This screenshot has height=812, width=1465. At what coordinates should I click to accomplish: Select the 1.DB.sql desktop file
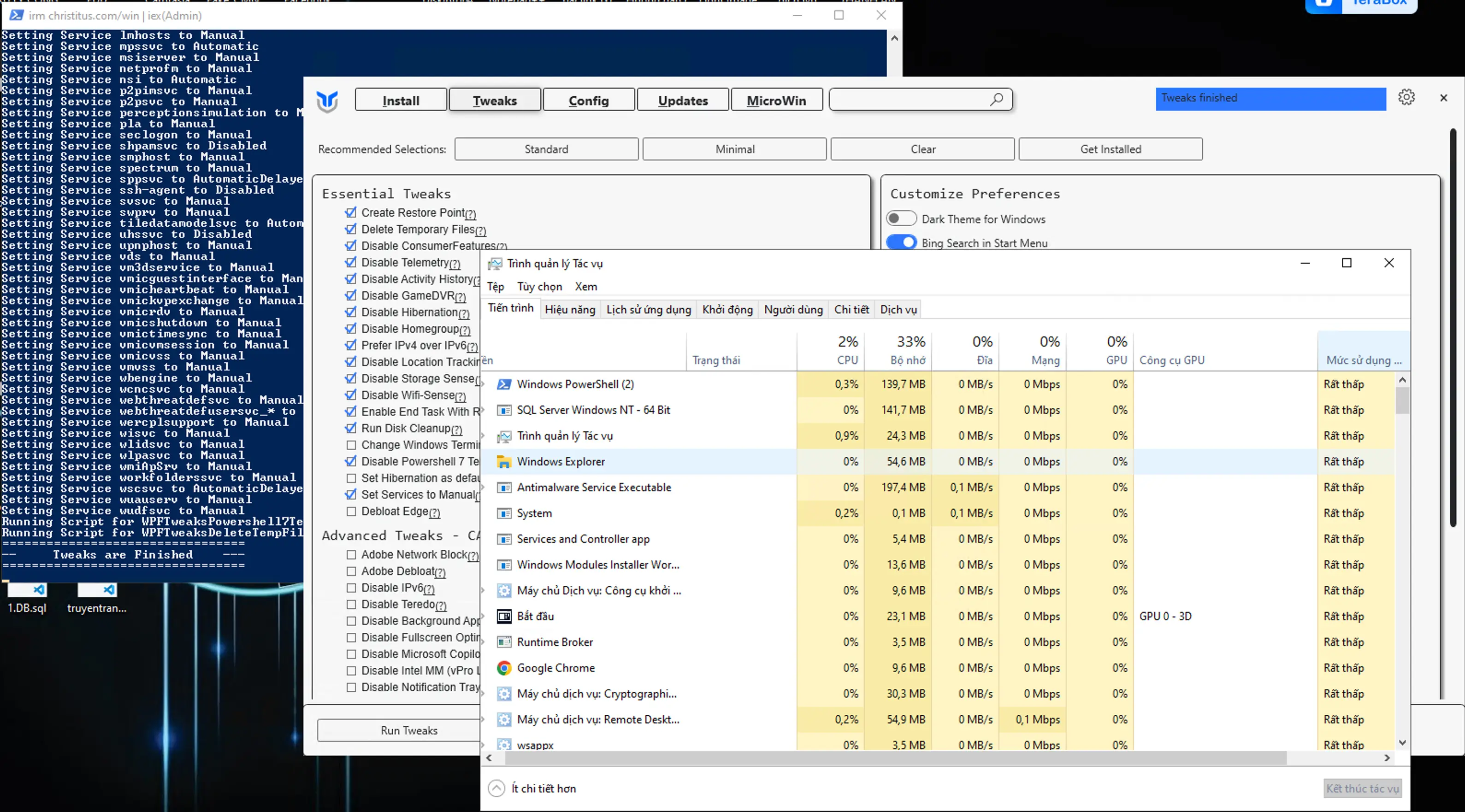pyautogui.click(x=27, y=598)
